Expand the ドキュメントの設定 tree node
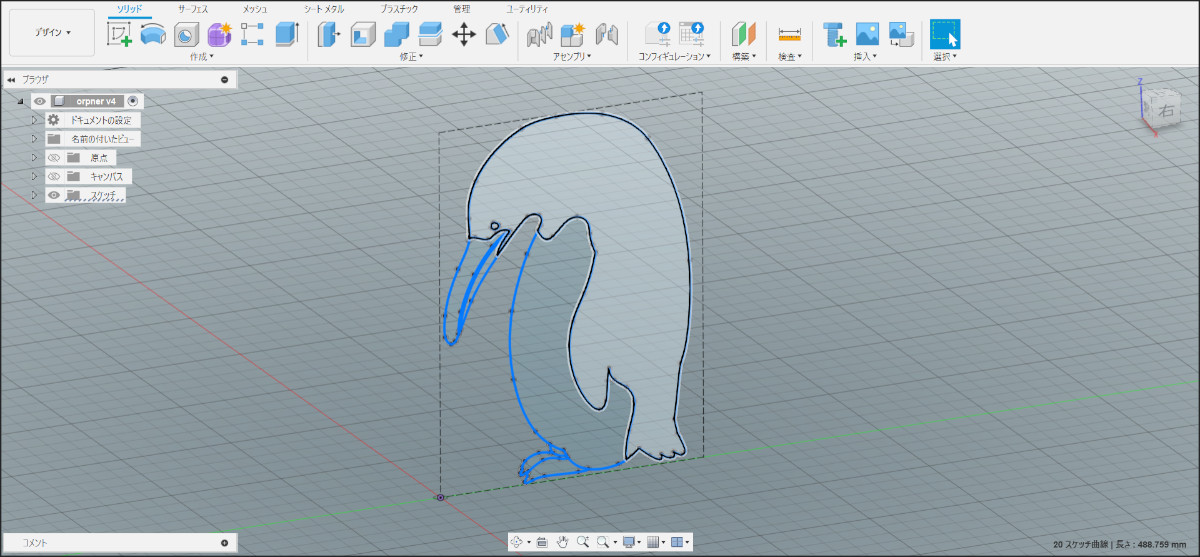The width and height of the screenshot is (1200, 557). coord(34,120)
